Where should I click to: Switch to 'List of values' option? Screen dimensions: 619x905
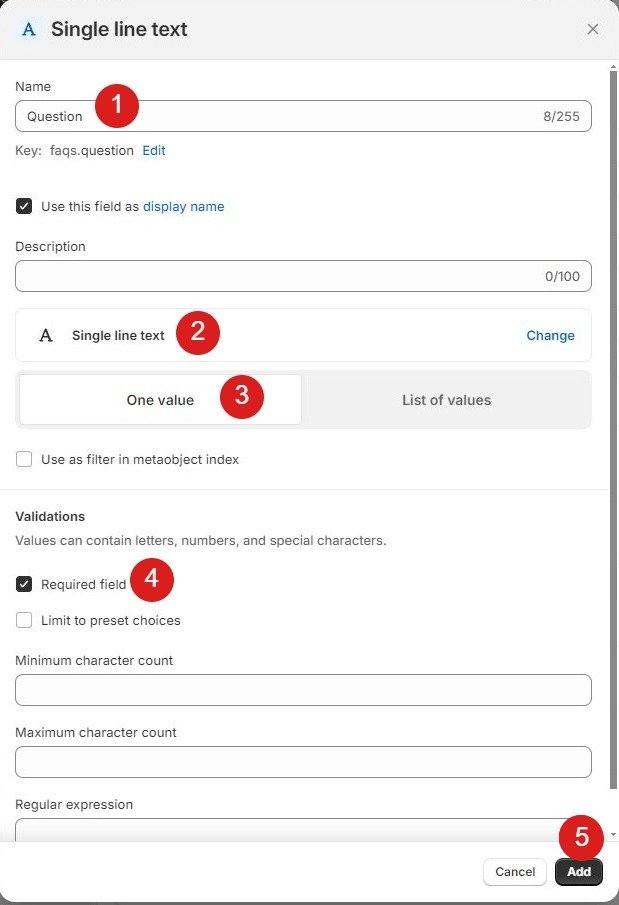[x=446, y=400]
